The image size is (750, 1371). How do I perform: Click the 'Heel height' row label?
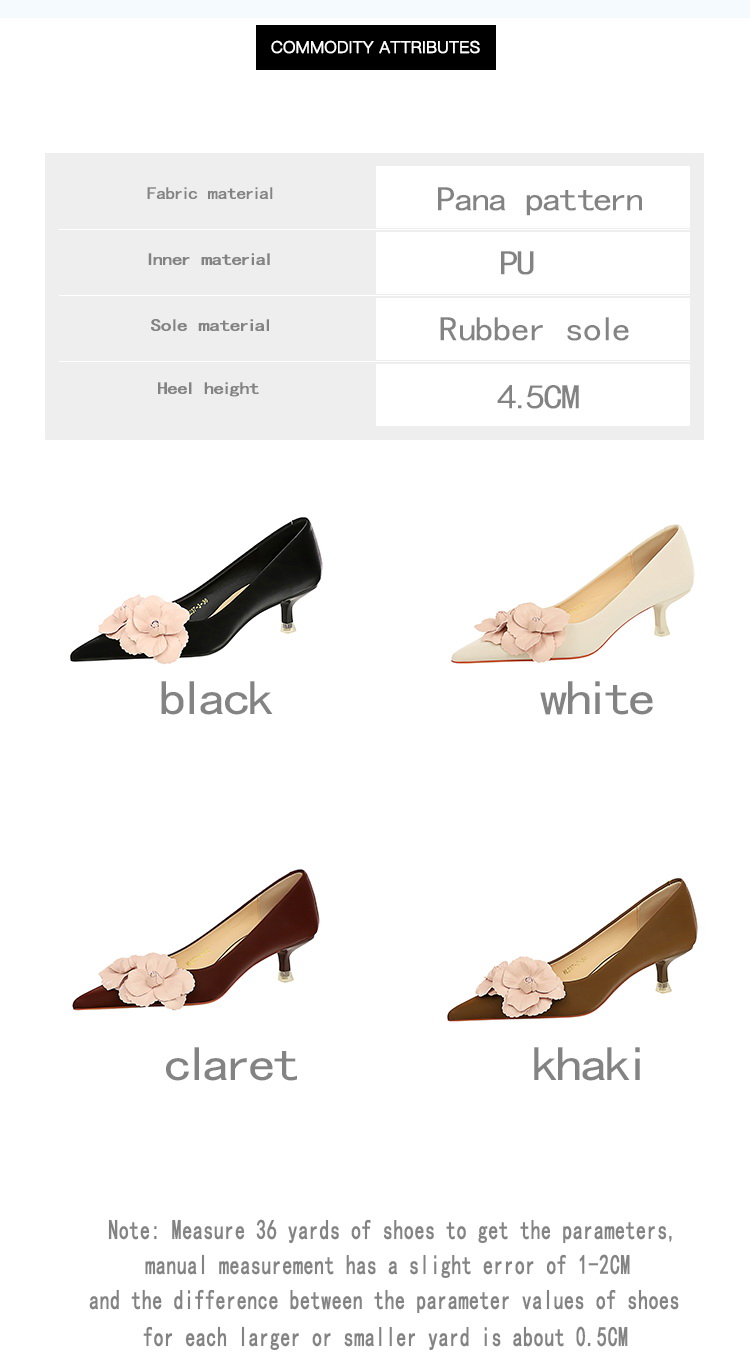pyautogui.click(x=208, y=388)
